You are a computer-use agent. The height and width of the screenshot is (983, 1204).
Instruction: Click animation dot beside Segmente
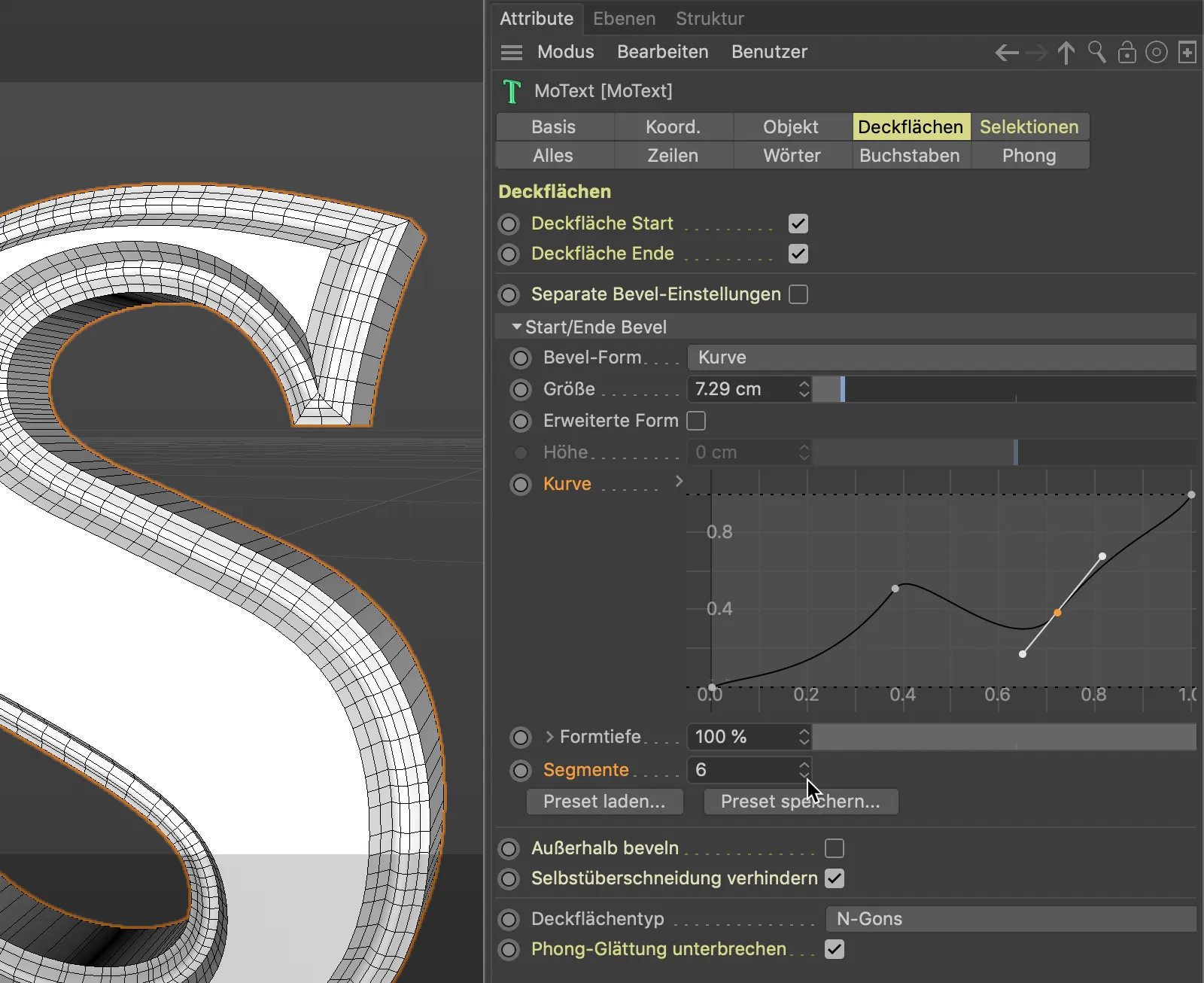click(521, 771)
